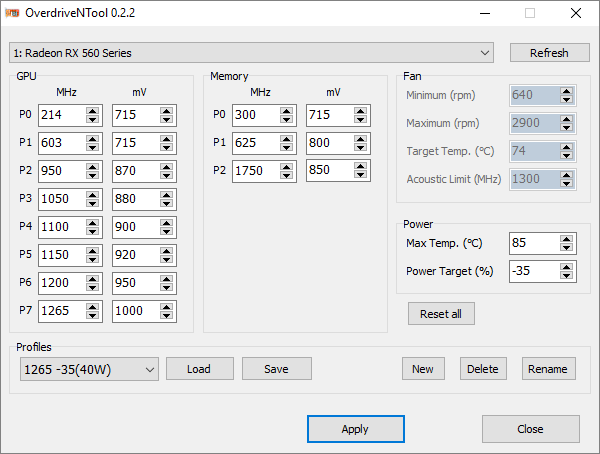The height and width of the screenshot is (454, 600).
Task: Close the OverdriveNTool window with X
Action: [576, 13]
